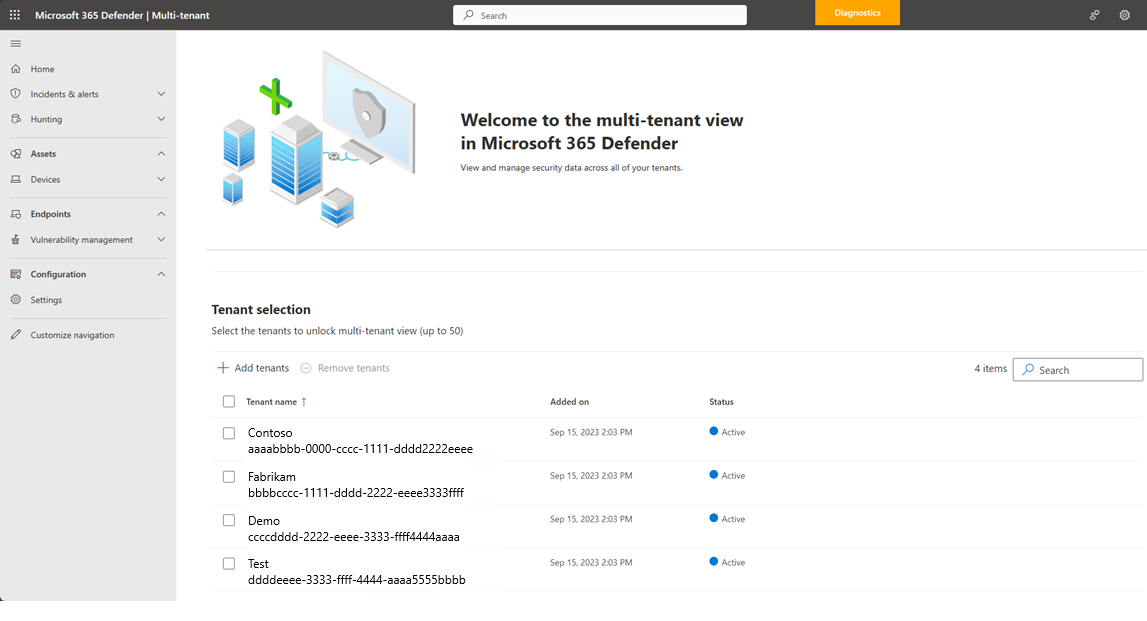The width and height of the screenshot is (1147, 621).
Task: Click the Endpoints icon in sidebar
Action: (15, 214)
